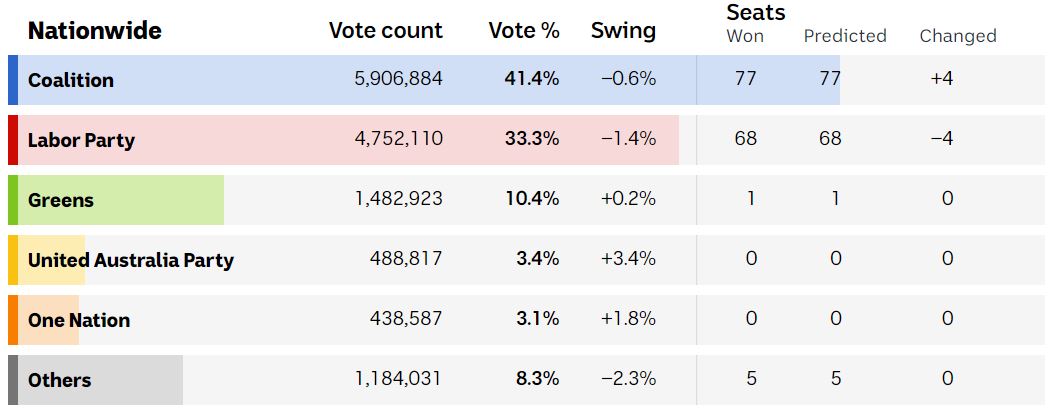
Task: Click the Others row label
Action: [x=60, y=380]
